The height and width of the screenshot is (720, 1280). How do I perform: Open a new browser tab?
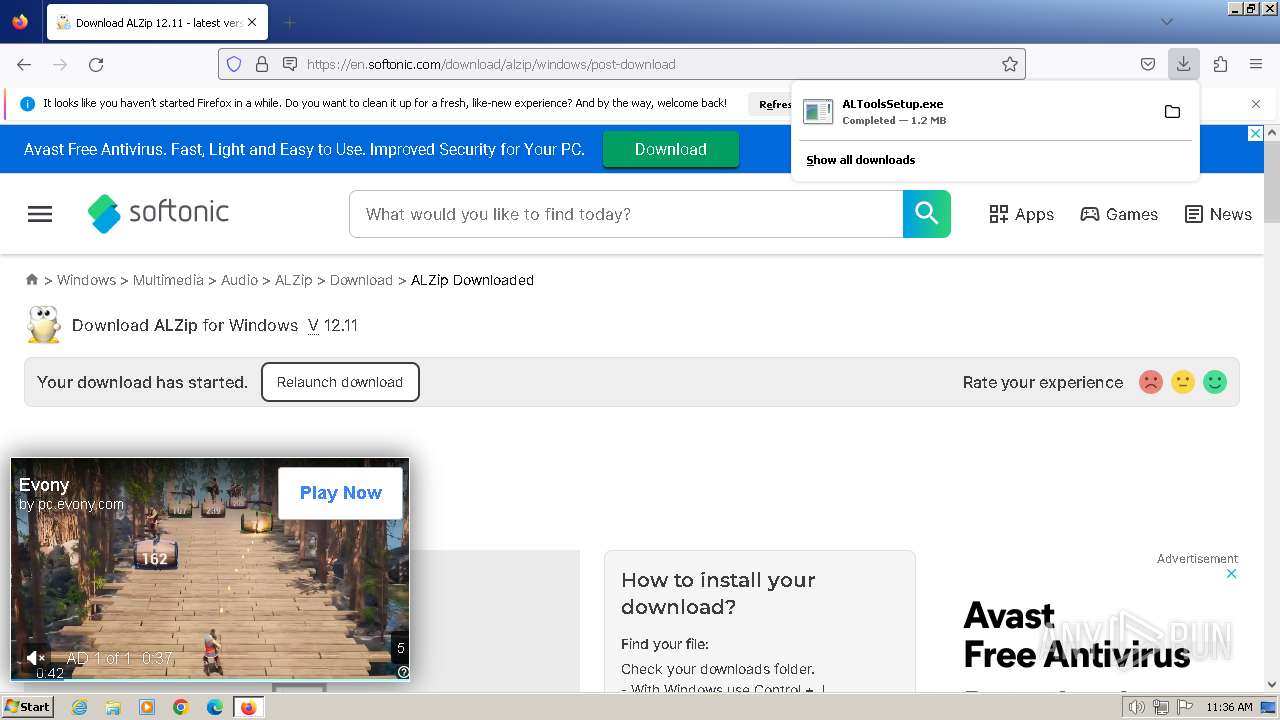289,22
